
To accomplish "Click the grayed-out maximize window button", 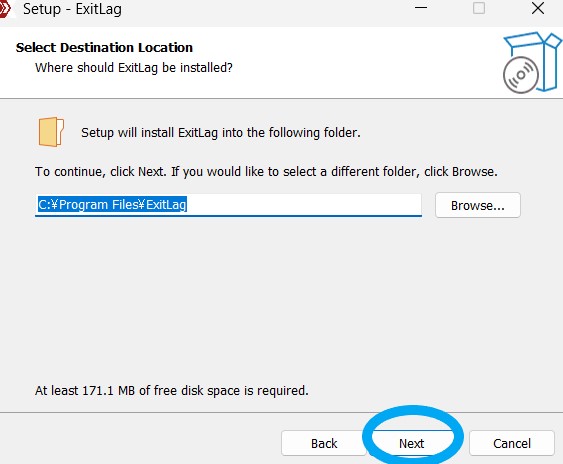I will (479, 8).
